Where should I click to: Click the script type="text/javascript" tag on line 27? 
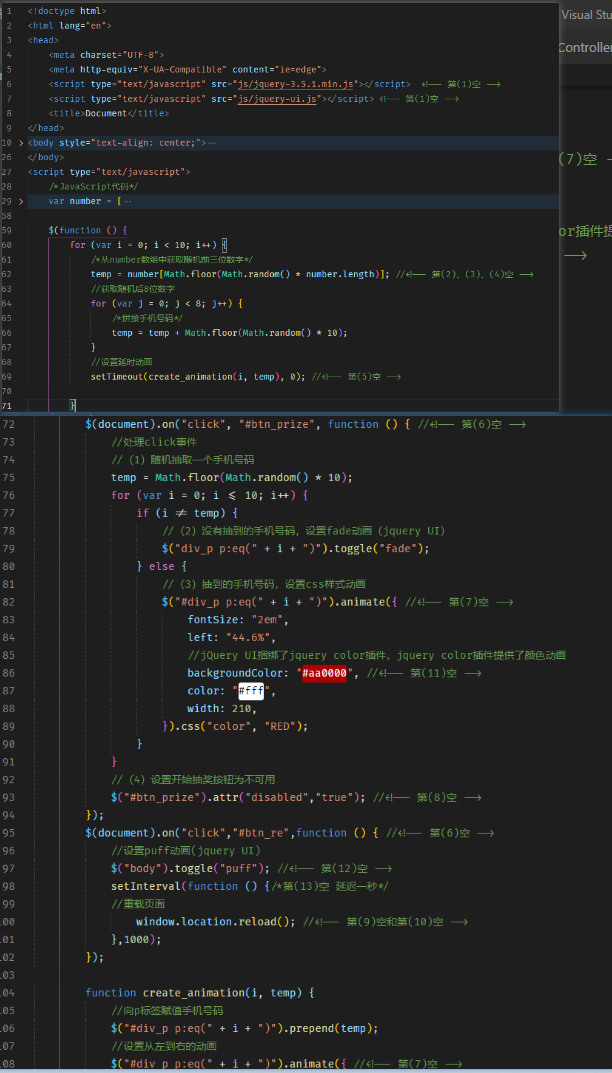point(110,172)
